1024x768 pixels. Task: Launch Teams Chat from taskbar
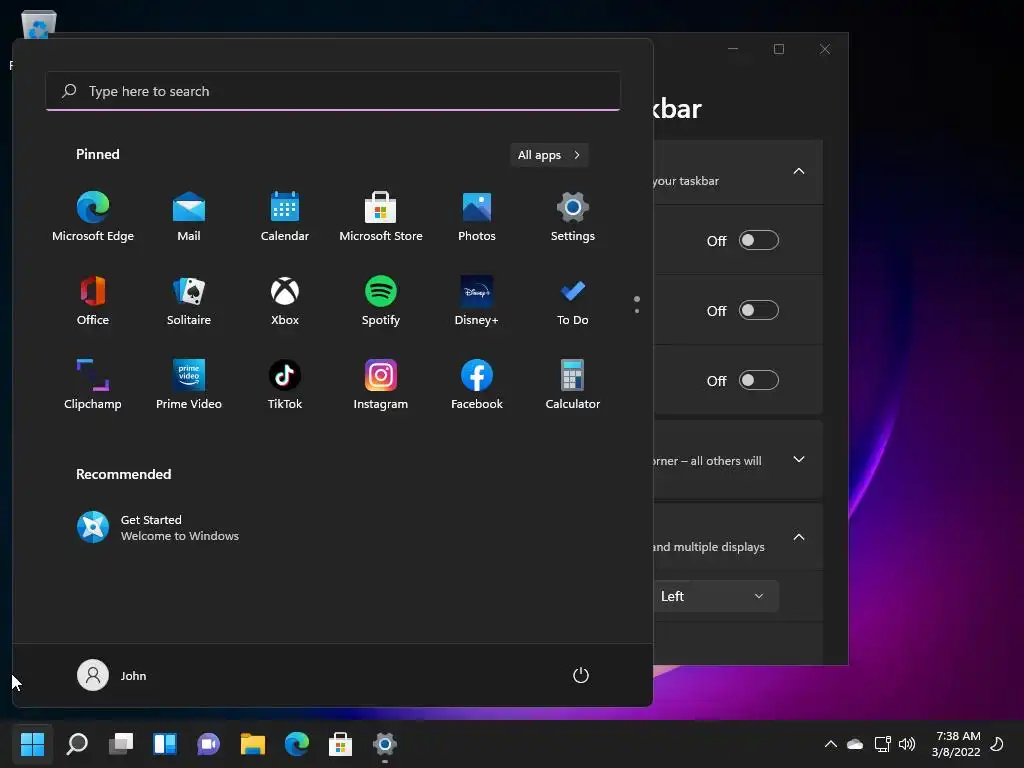tap(208, 744)
